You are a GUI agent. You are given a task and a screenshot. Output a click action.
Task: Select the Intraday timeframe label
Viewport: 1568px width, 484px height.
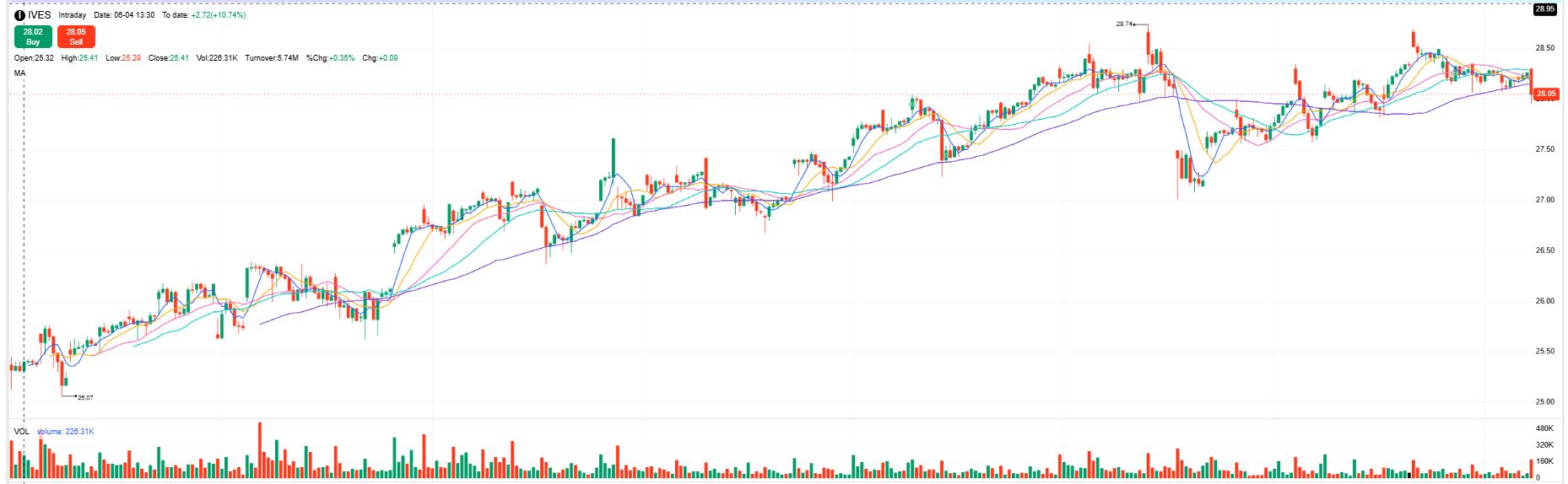tap(73, 15)
